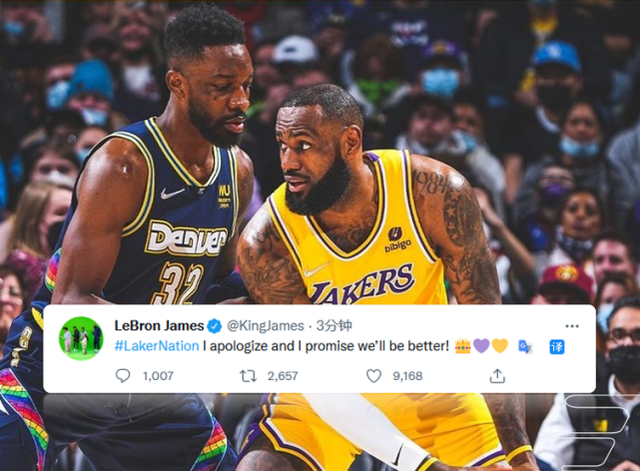Screen dimensions: 640x471
Task: Open the LeBron James display name
Action: [159, 326]
